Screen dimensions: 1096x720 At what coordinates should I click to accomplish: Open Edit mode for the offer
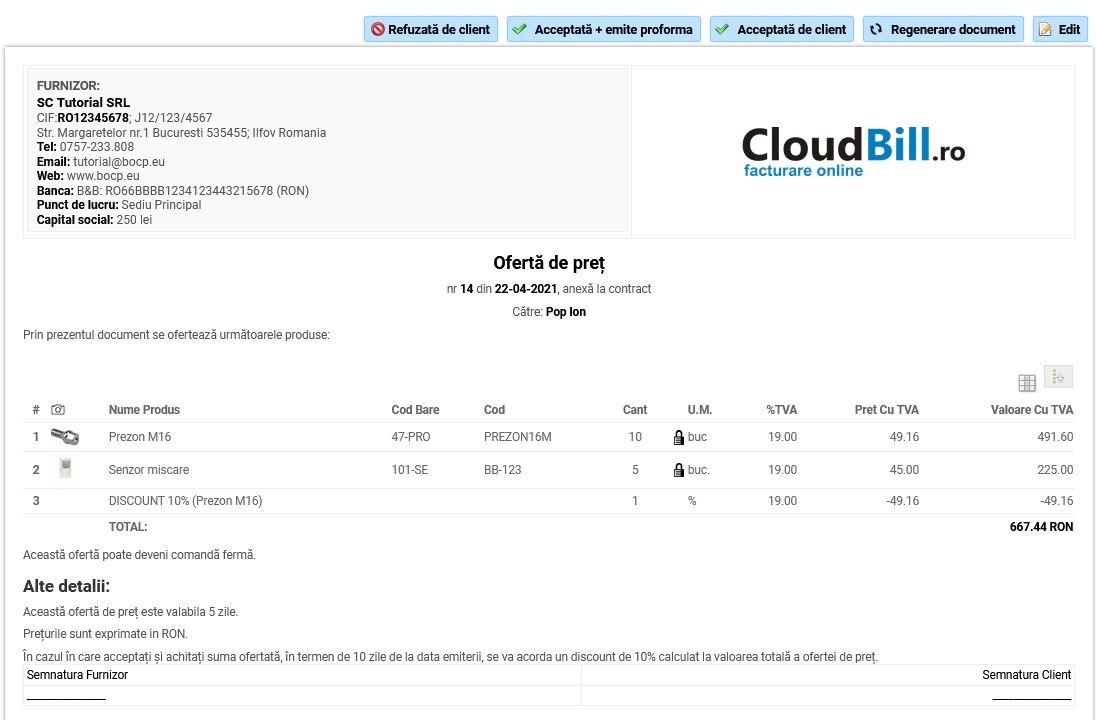coord(1059,30)
